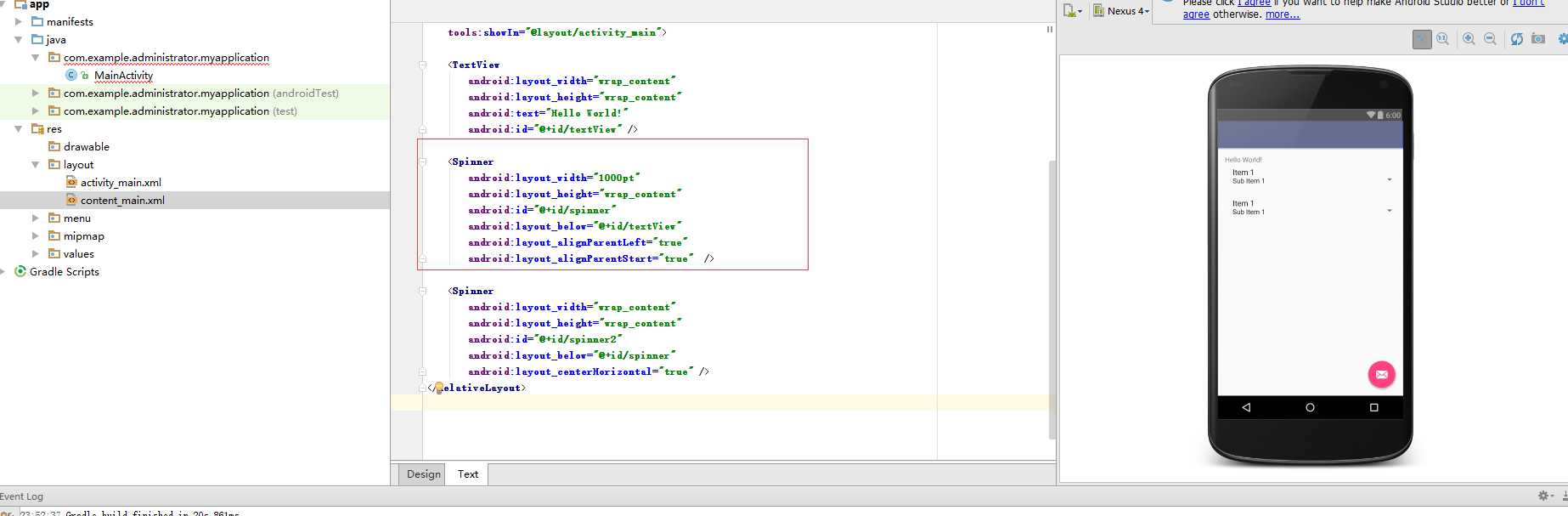Expand the values folder

(x=36, y=254)
